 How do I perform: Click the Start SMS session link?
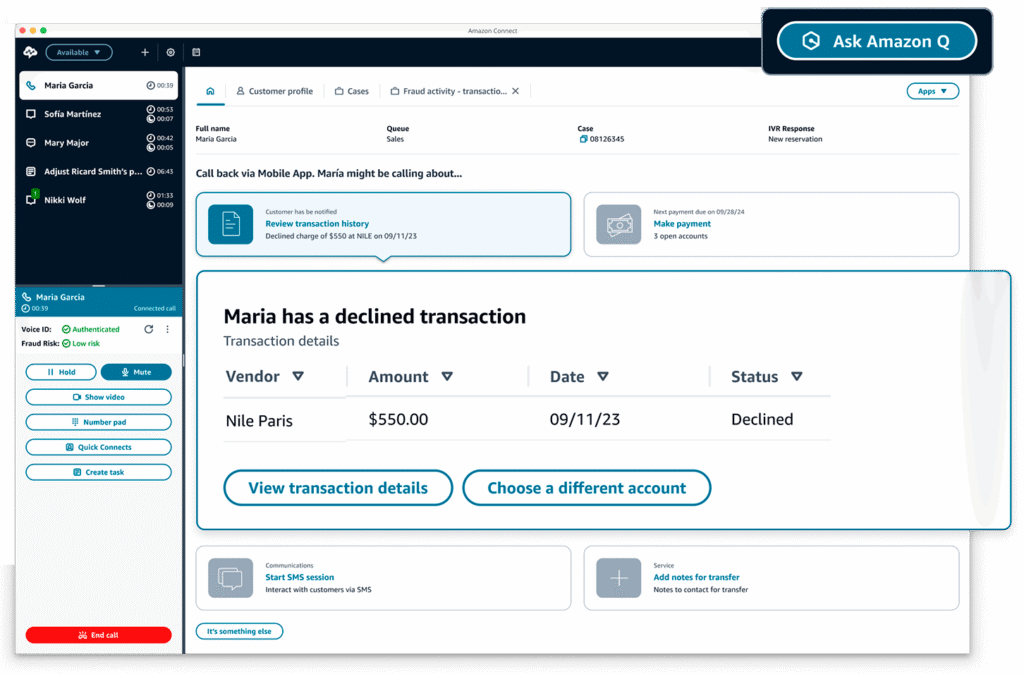click(x=299, y=577)
